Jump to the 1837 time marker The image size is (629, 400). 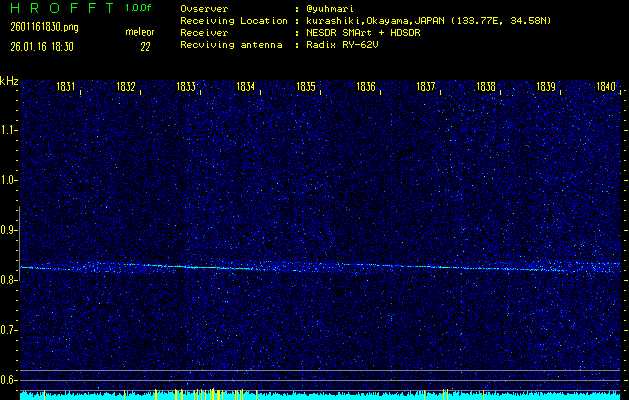tap(426, 88)
